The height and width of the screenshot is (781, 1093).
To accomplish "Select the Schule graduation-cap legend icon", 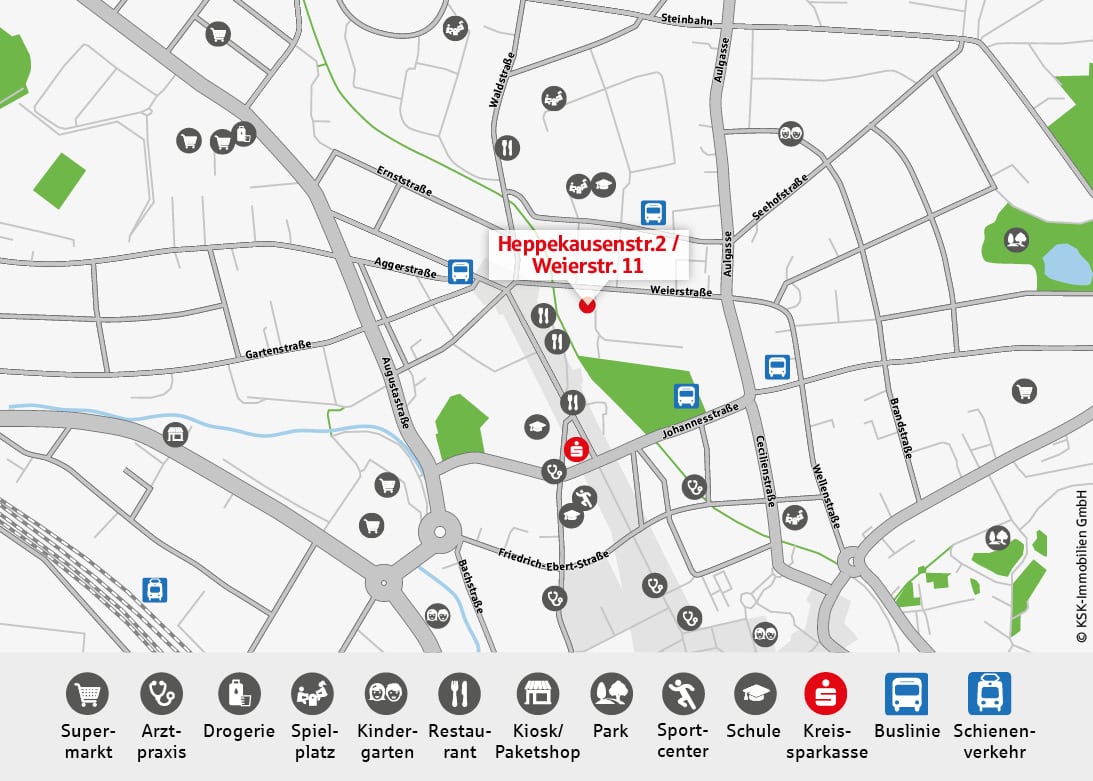I will (755, 694).
